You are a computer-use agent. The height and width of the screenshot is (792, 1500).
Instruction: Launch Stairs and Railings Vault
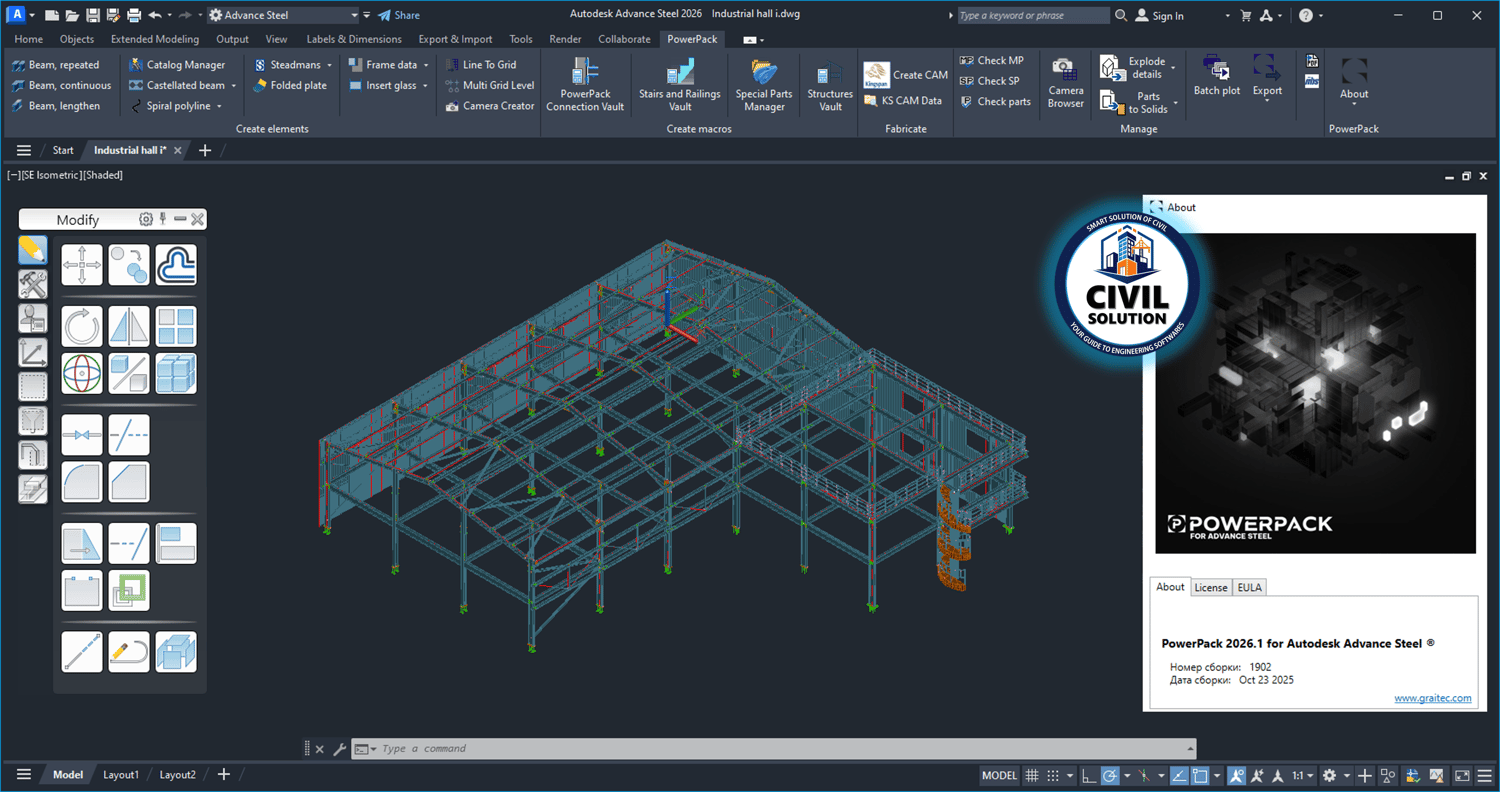coord(680,84)
